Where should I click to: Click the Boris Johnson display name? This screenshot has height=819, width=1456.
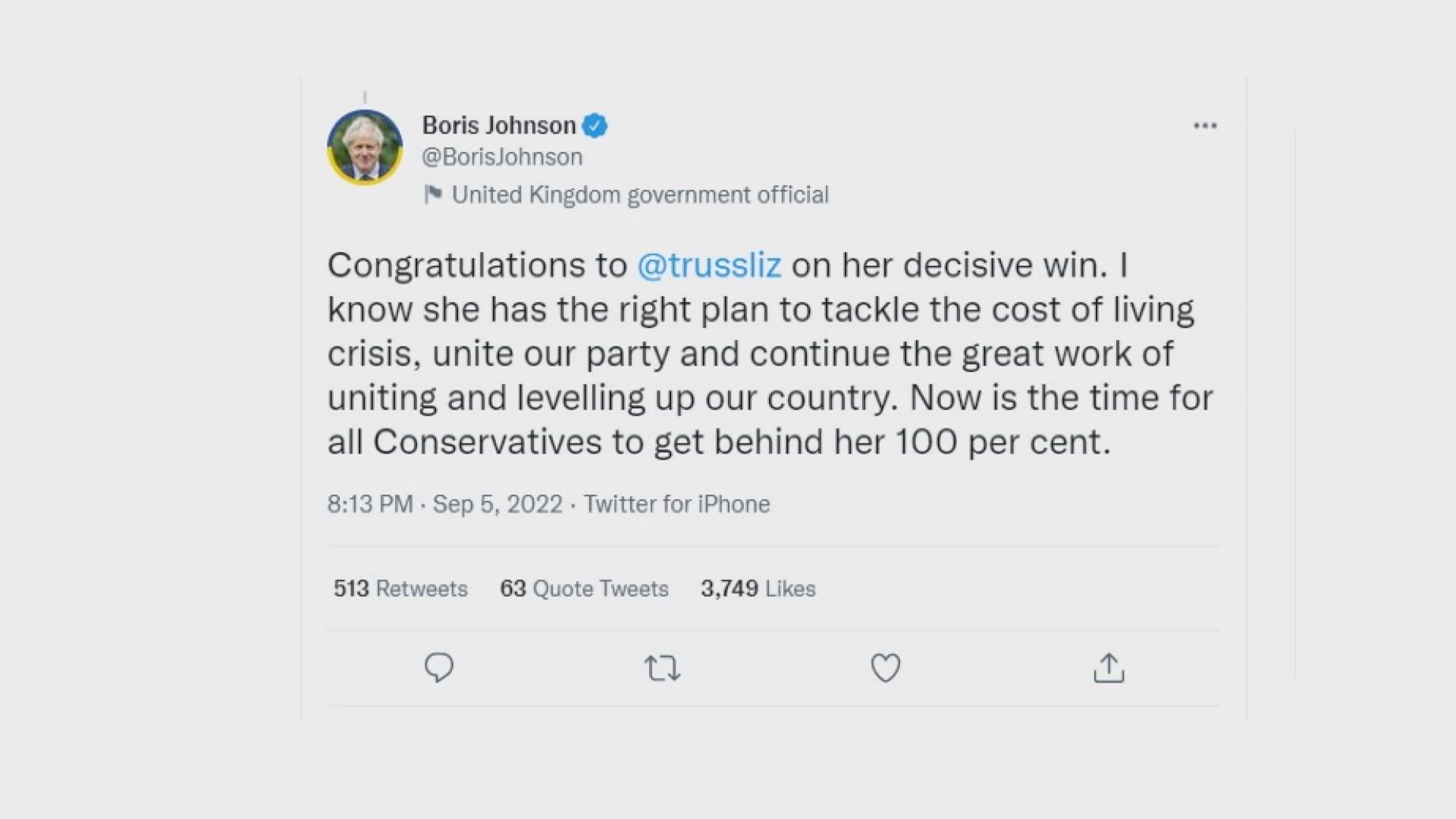coord(499,125)
